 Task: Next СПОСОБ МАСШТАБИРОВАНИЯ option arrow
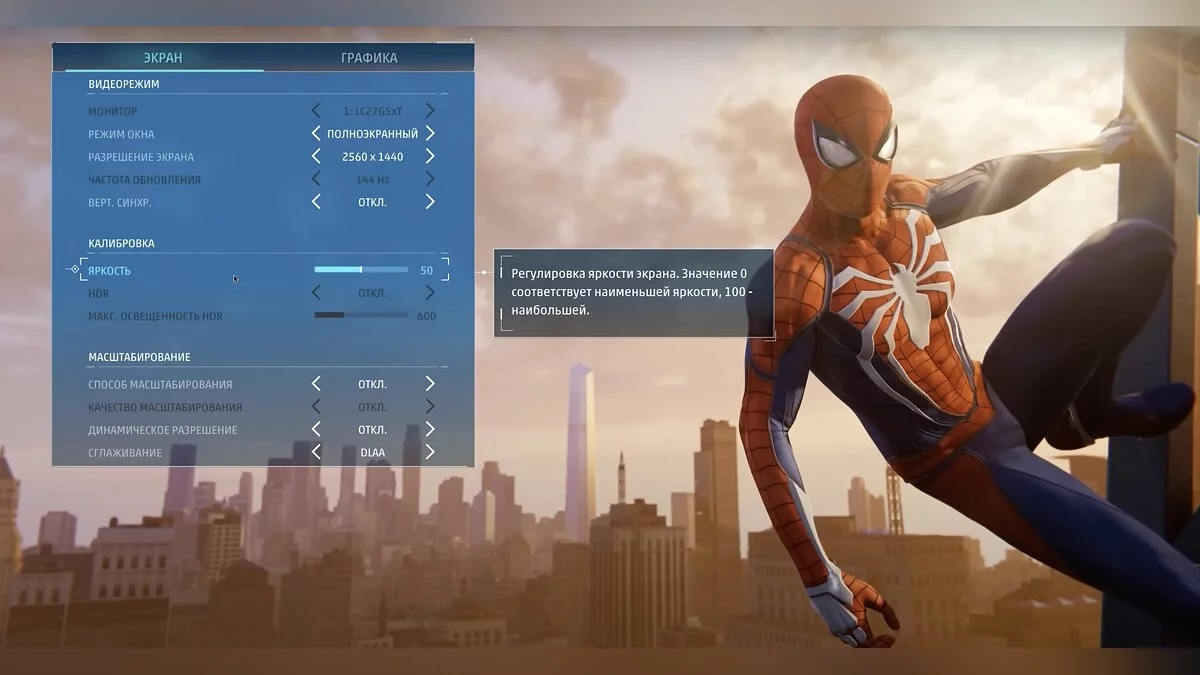point(430,384)
